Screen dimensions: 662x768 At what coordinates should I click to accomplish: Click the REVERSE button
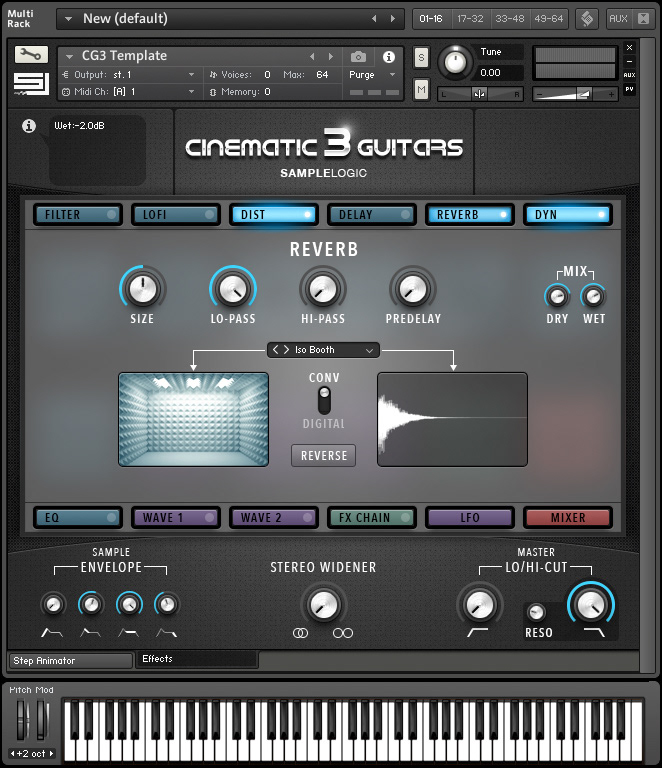(x=324, y=456)
